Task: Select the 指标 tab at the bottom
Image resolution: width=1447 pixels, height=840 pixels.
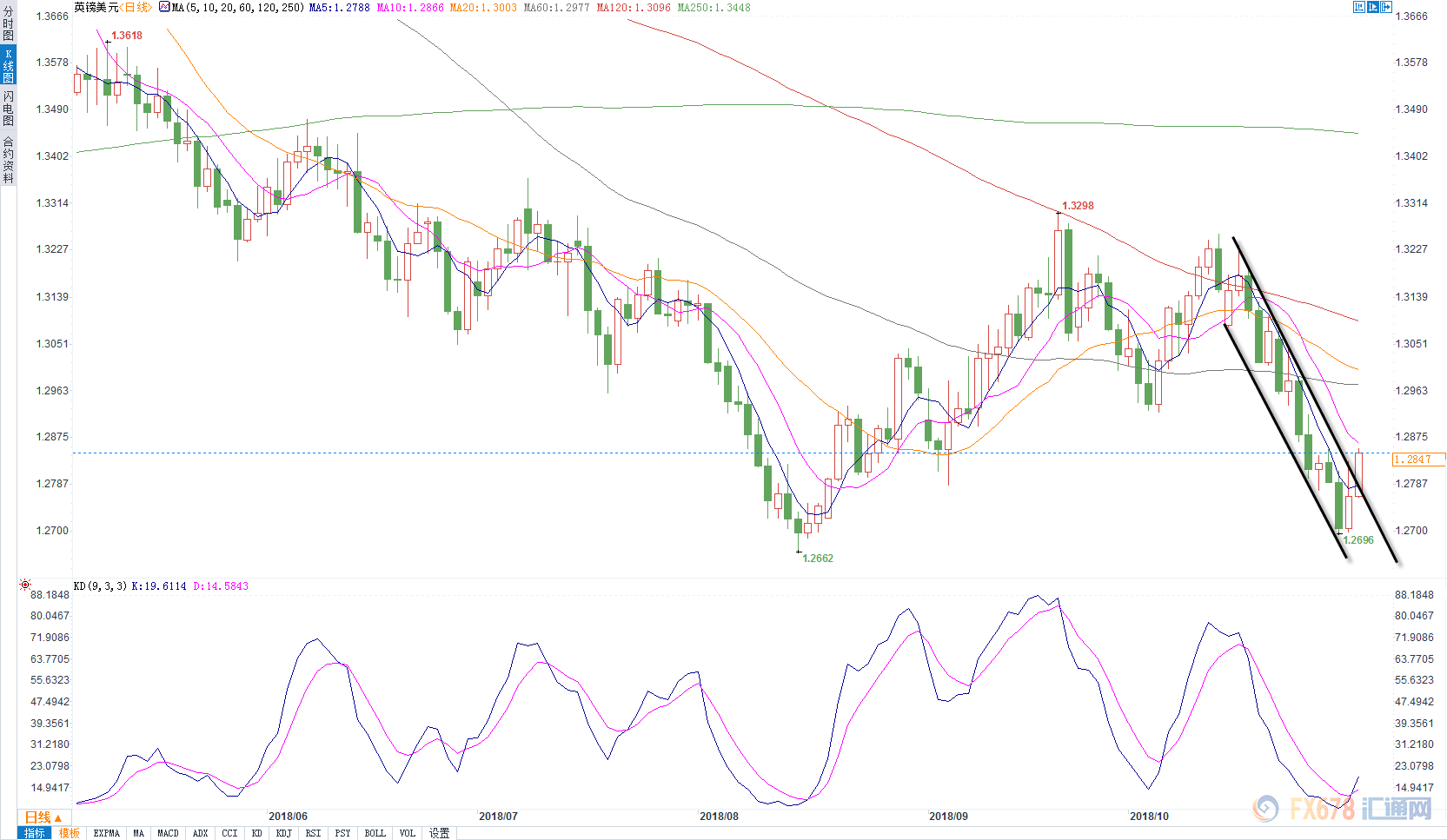Action: (35, 833)
